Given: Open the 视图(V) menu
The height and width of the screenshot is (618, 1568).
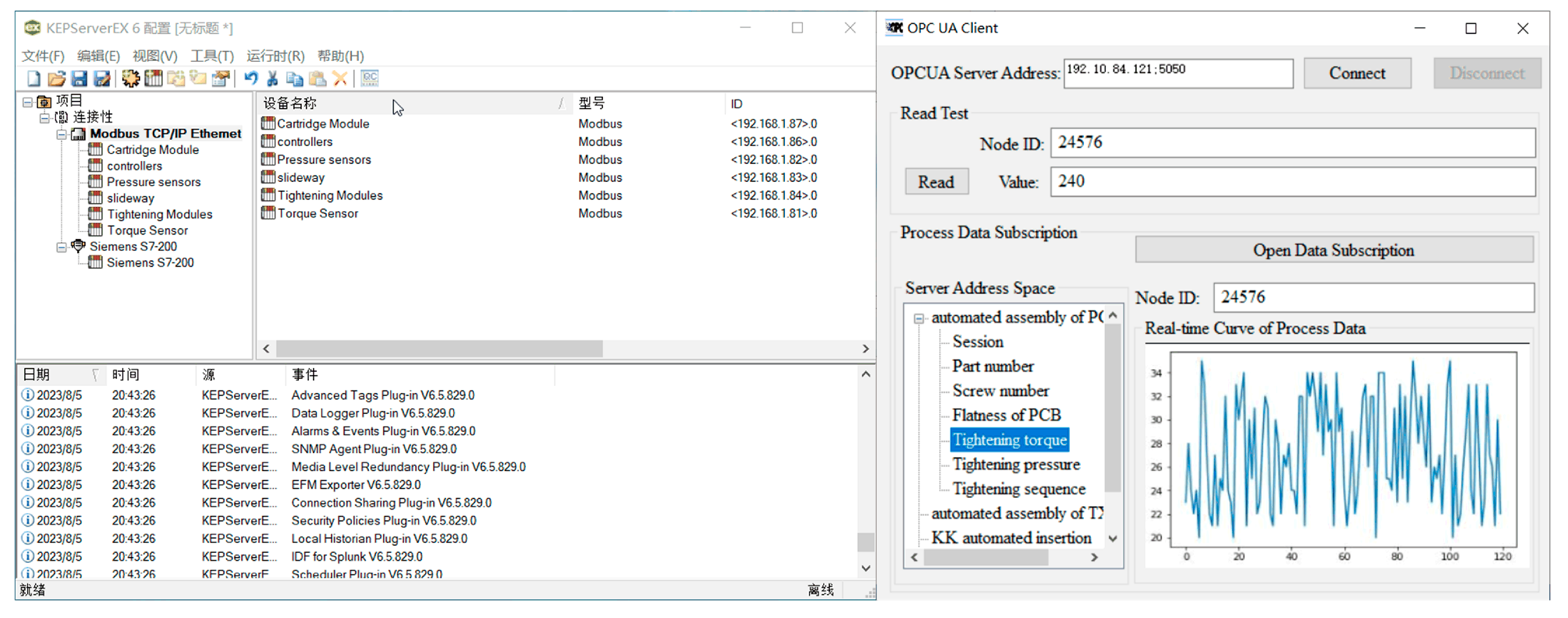Looking at the screenshot, I should point(154,56).
